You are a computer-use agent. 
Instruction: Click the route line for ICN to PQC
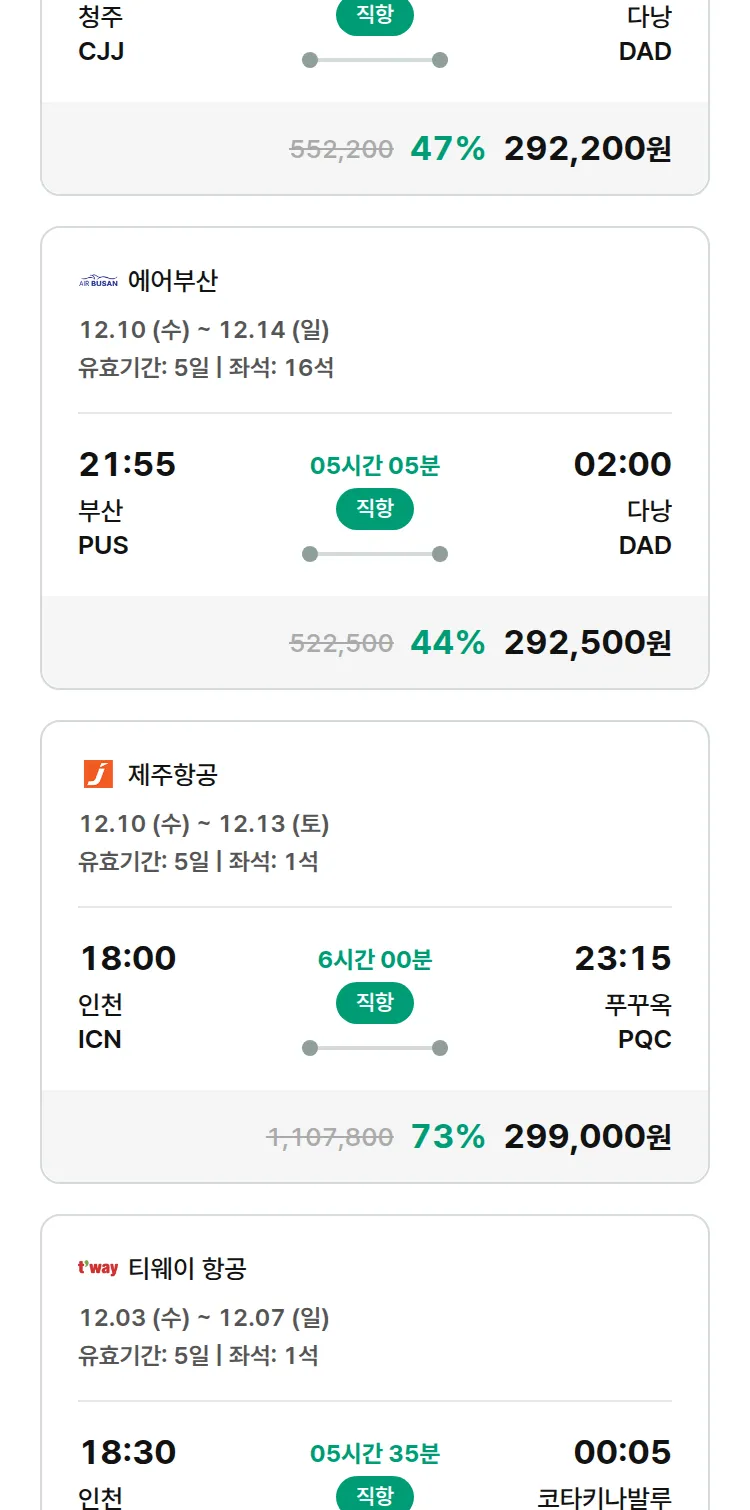click(x=375, y=1048)
